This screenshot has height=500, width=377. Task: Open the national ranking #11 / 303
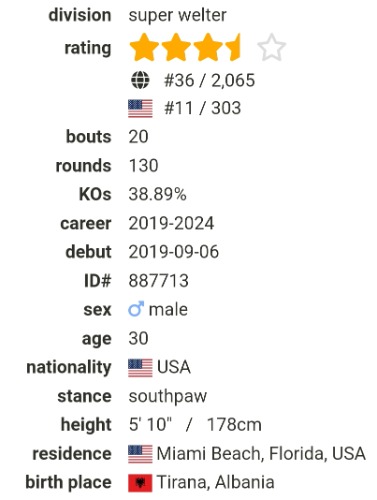click(202, 108)
